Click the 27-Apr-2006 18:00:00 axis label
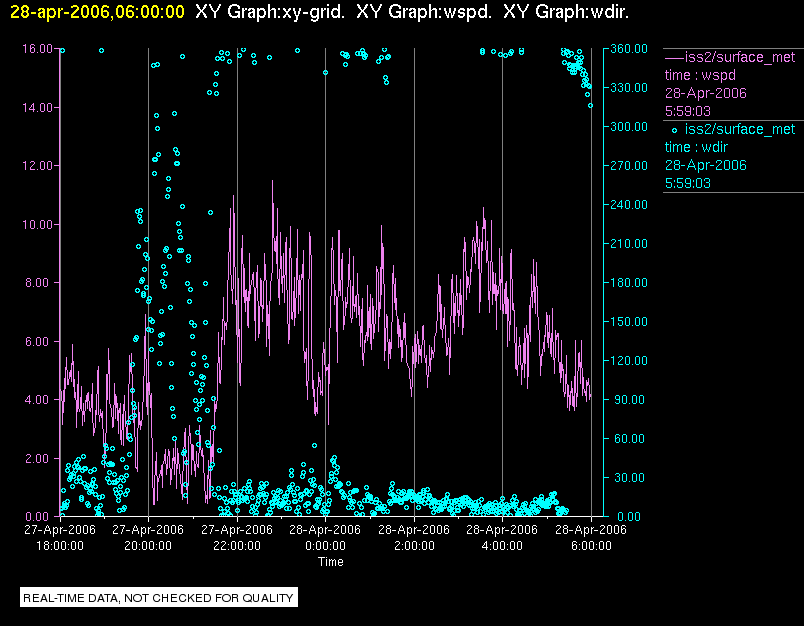 pos(60,537)
